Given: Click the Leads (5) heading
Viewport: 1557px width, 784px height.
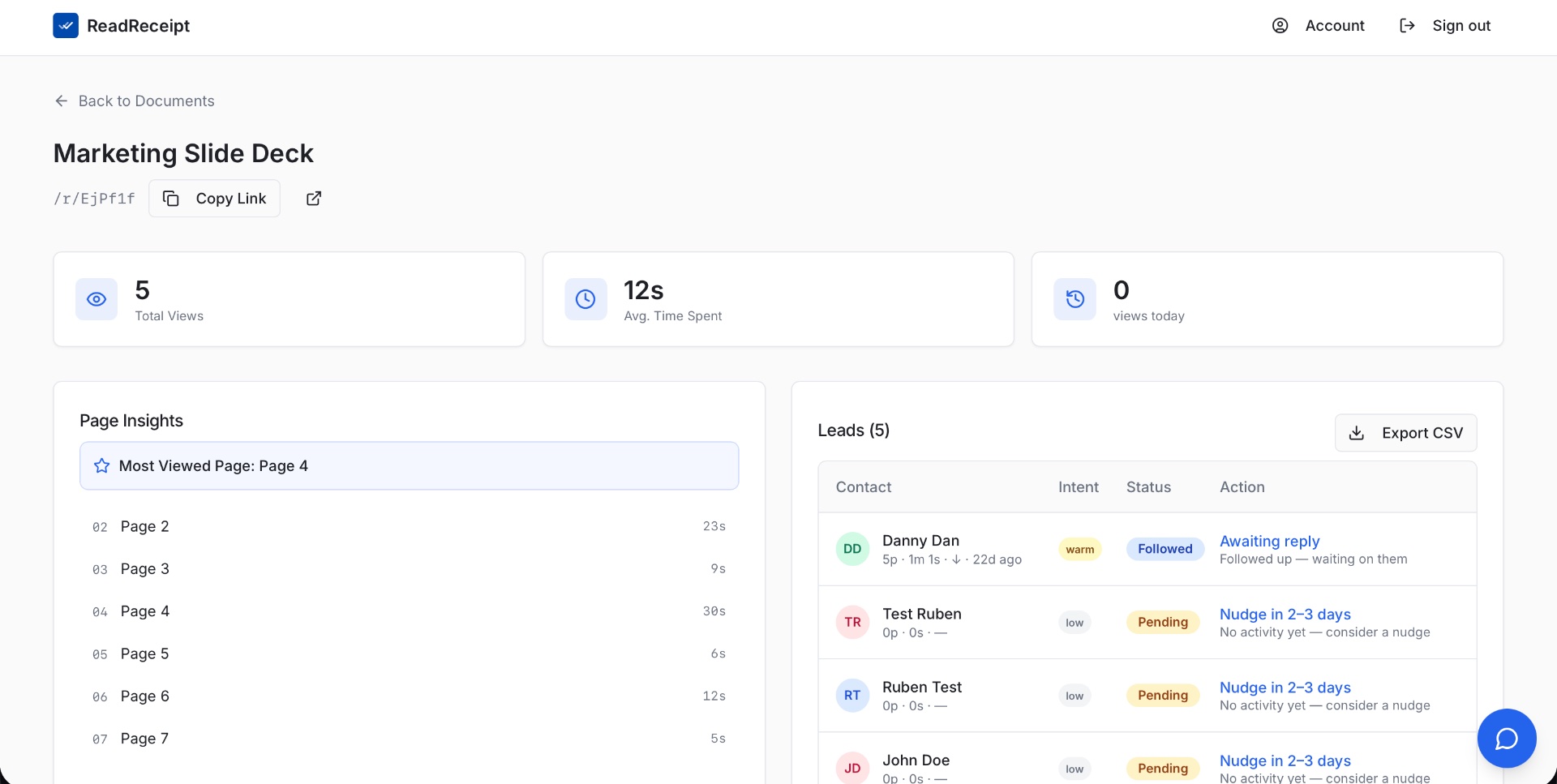Looking at the screenshot, I should point(853,431).
